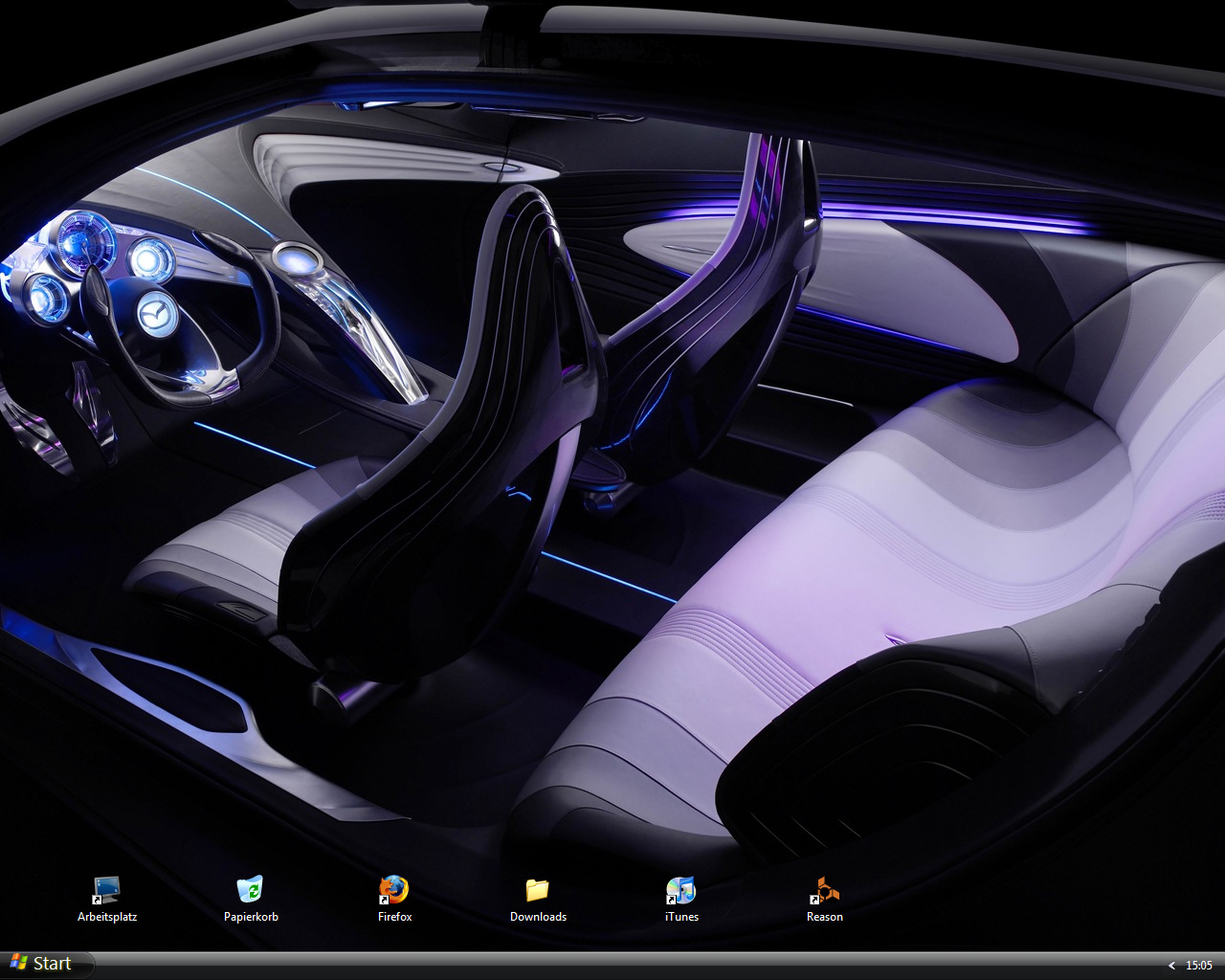Launch the Firefox desktop shortcut
Screen dimensions: 1225x980
click(393, 890)
